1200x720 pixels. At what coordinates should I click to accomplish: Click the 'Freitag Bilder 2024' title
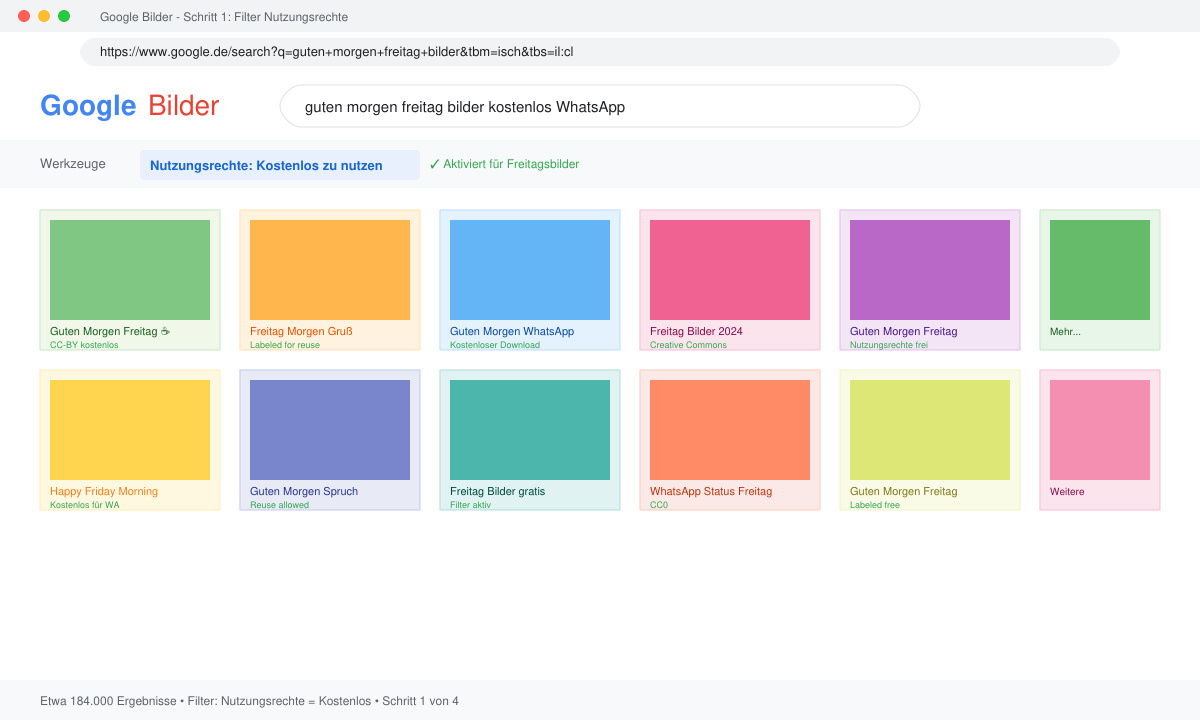click(x=696, y=331)
